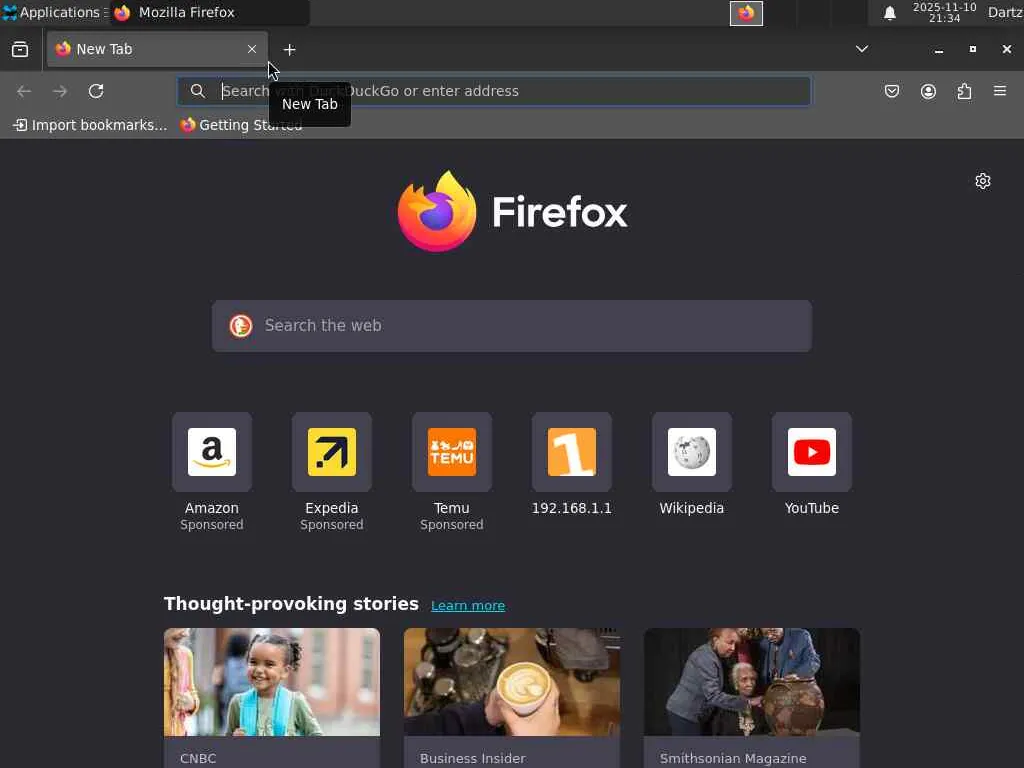Close the New Tab tab
1024x768 pixels.
coord(252,49)
